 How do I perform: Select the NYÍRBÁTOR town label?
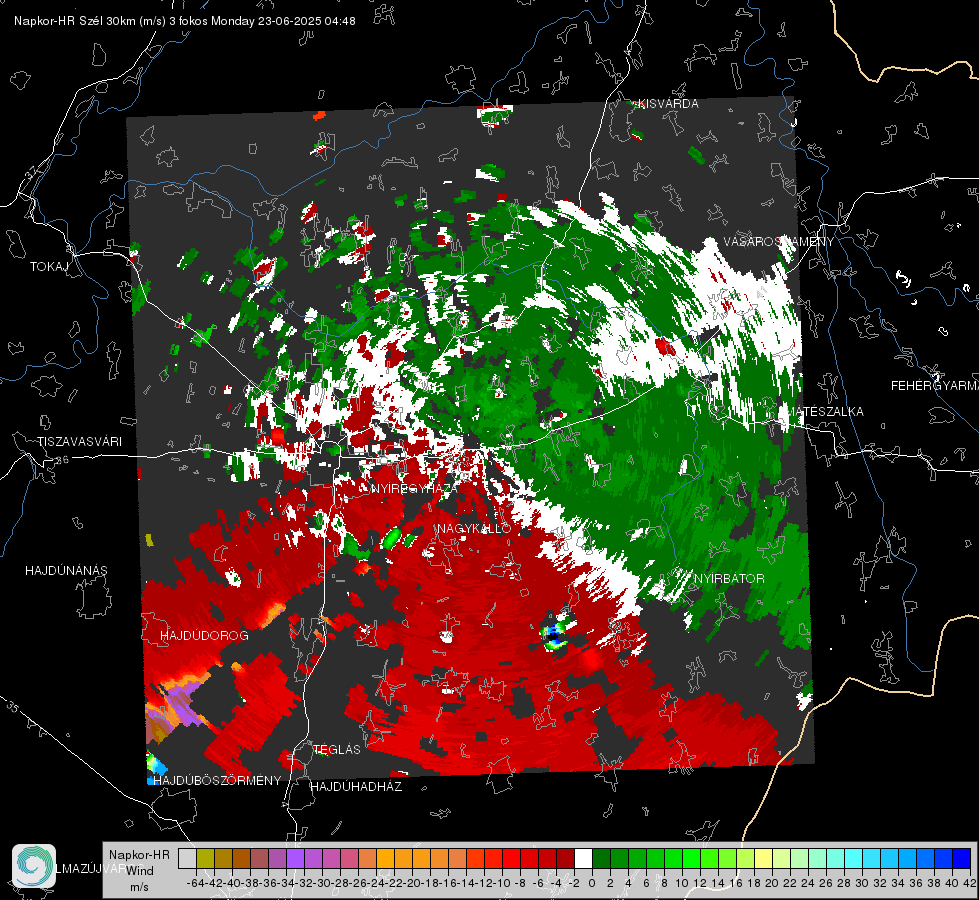pyautogui.click(x=729, y=578)
